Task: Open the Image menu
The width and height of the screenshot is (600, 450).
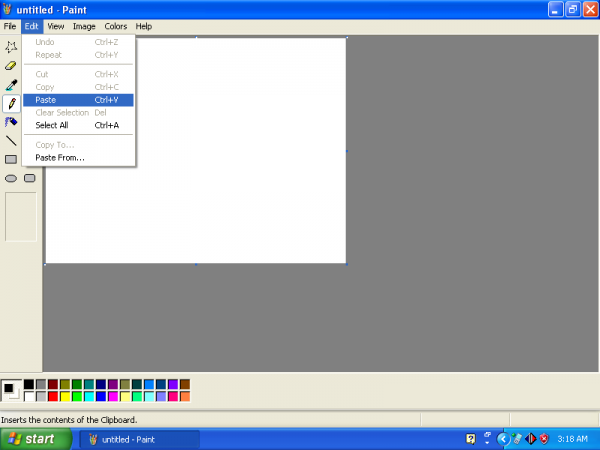Action: pyautogui.click(x=84, y=26)
